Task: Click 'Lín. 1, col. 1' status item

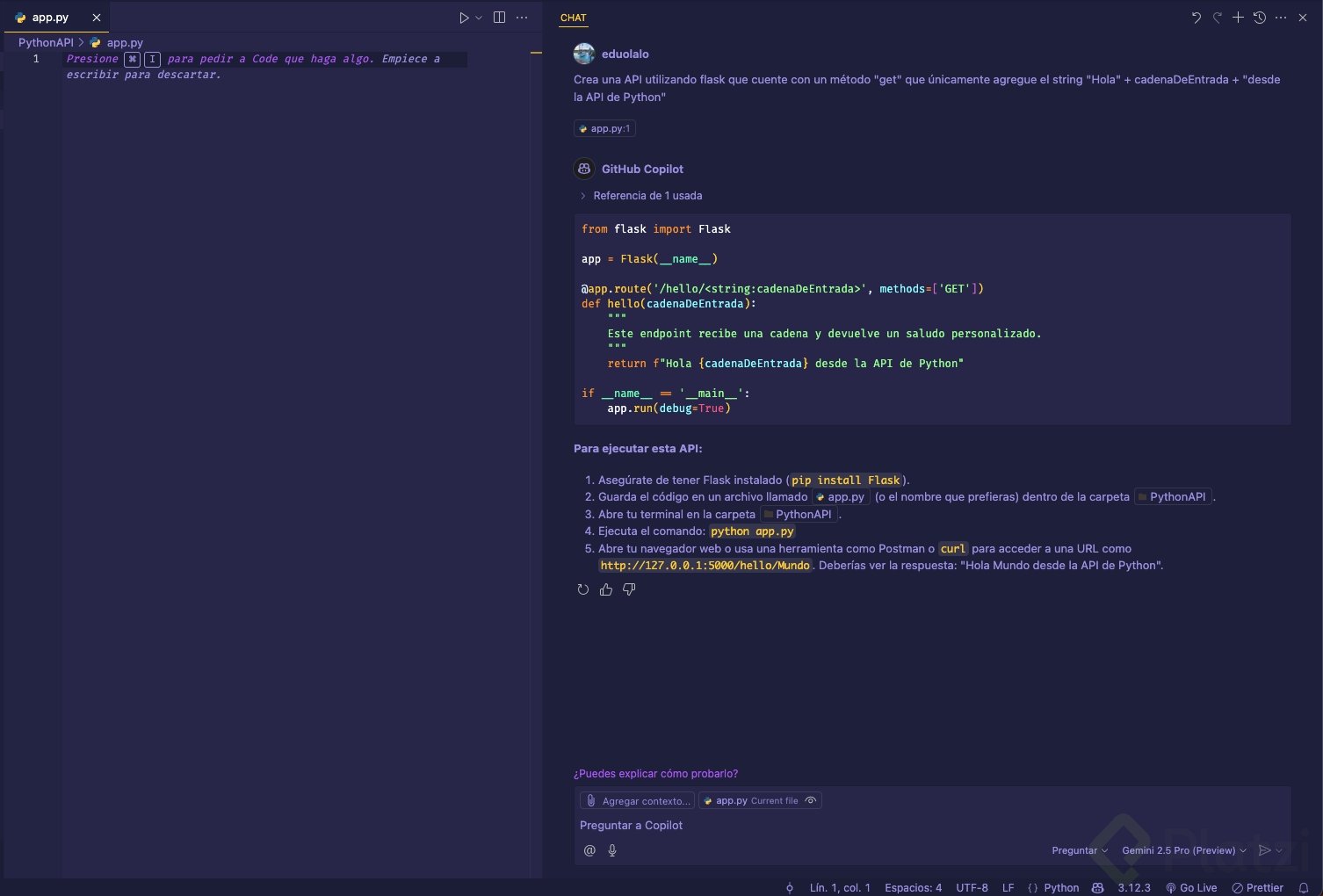Action: click(x=840, y=888)
